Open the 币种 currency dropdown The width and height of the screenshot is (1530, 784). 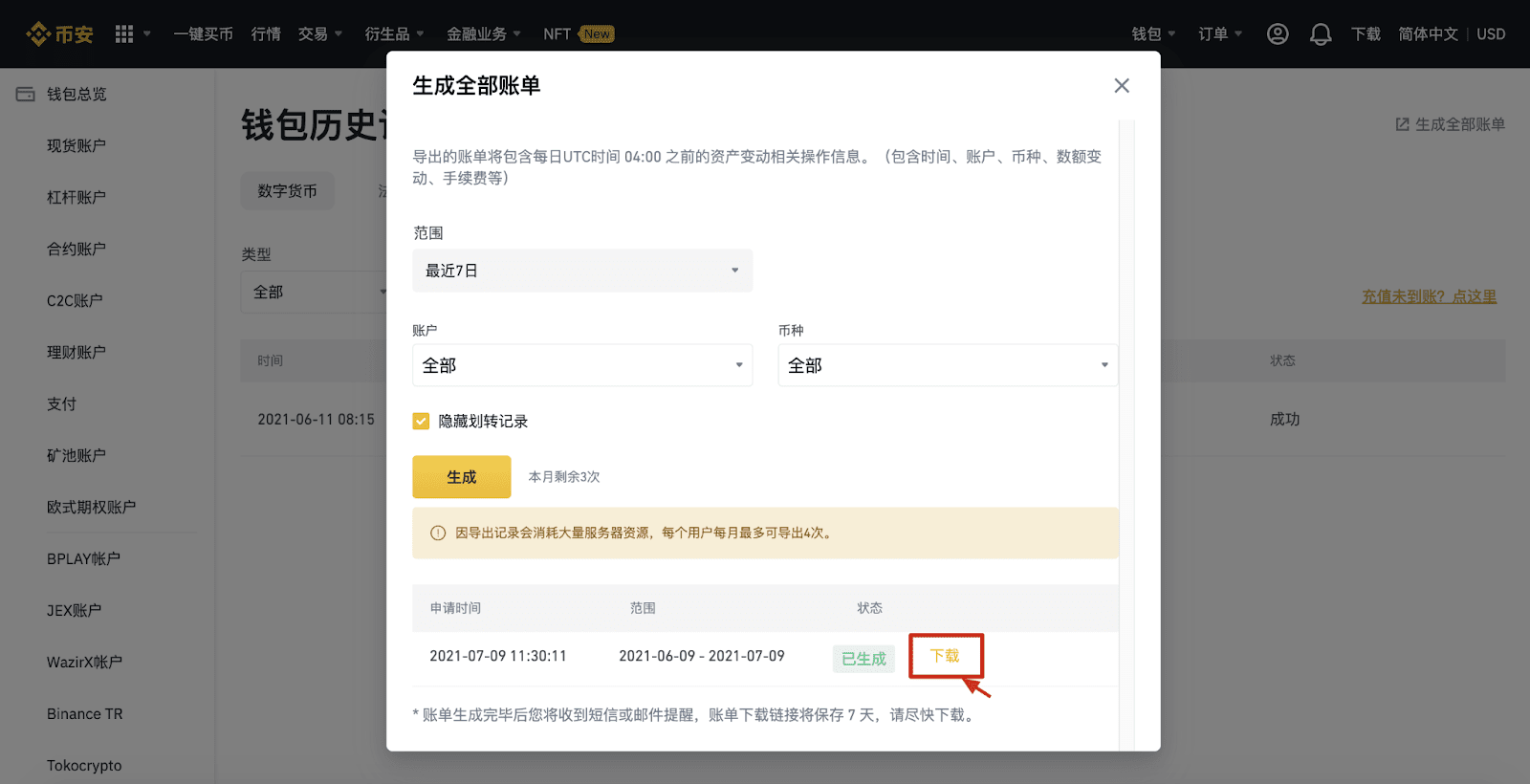(947, 365)
